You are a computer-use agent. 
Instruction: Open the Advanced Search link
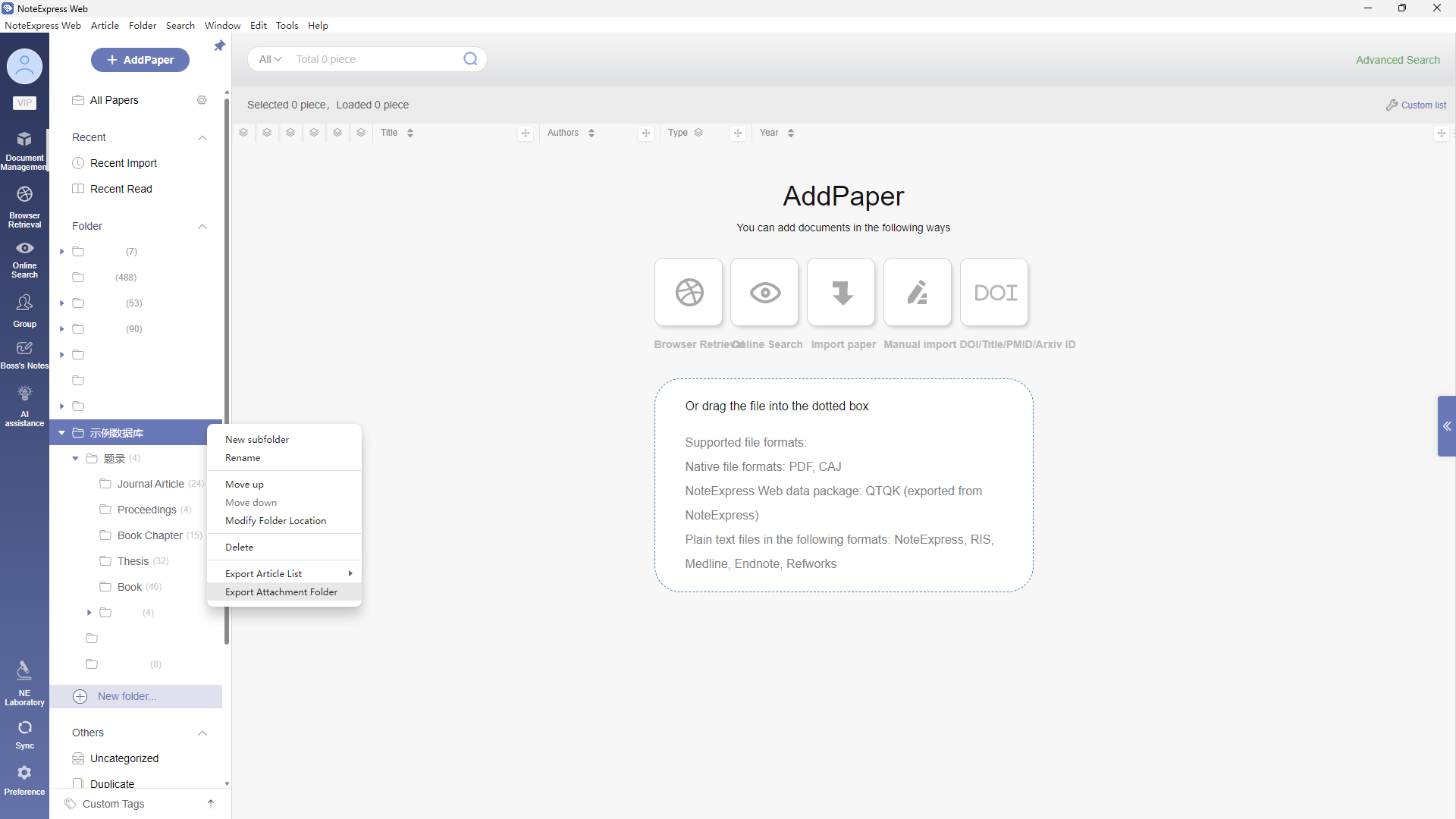pos(1397,60)
